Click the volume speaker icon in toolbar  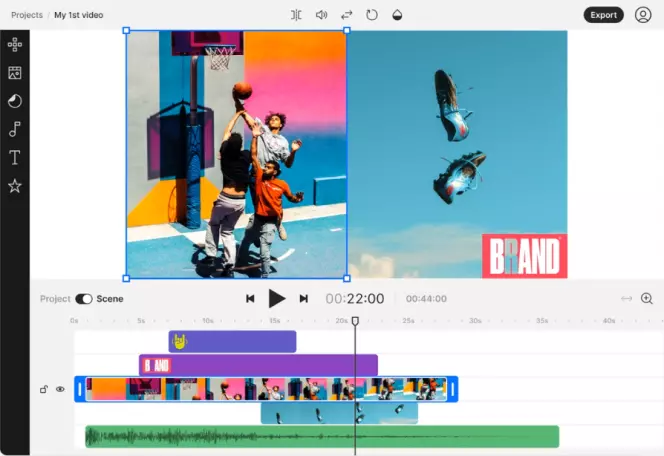click(x=321, y=15)
